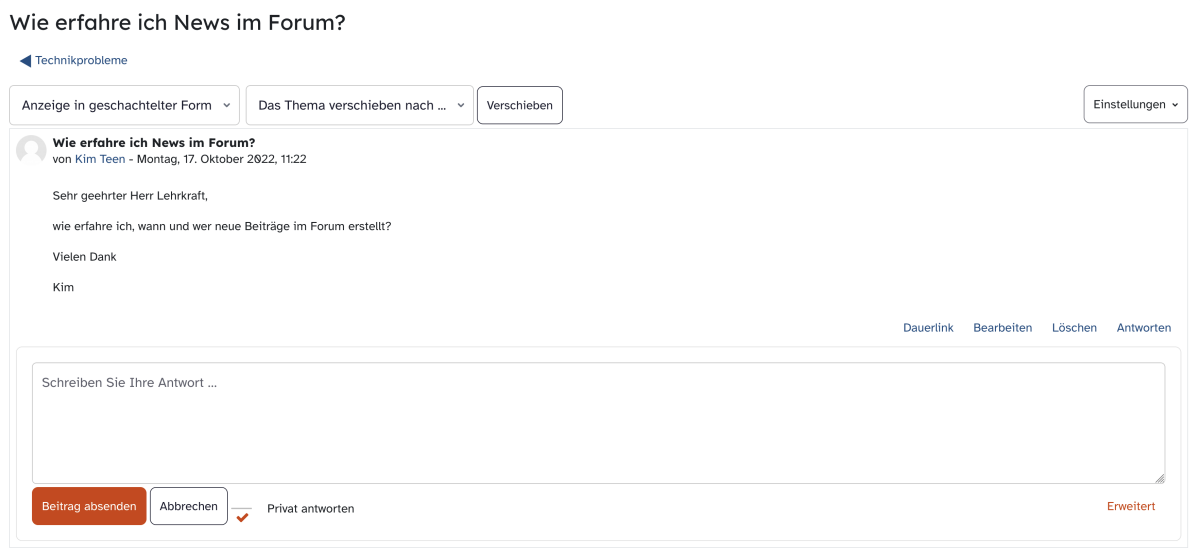Viewport: 1200px width, 558px height.
Task: Expand the Einstellungen menu
Action: pos(1136,104)
